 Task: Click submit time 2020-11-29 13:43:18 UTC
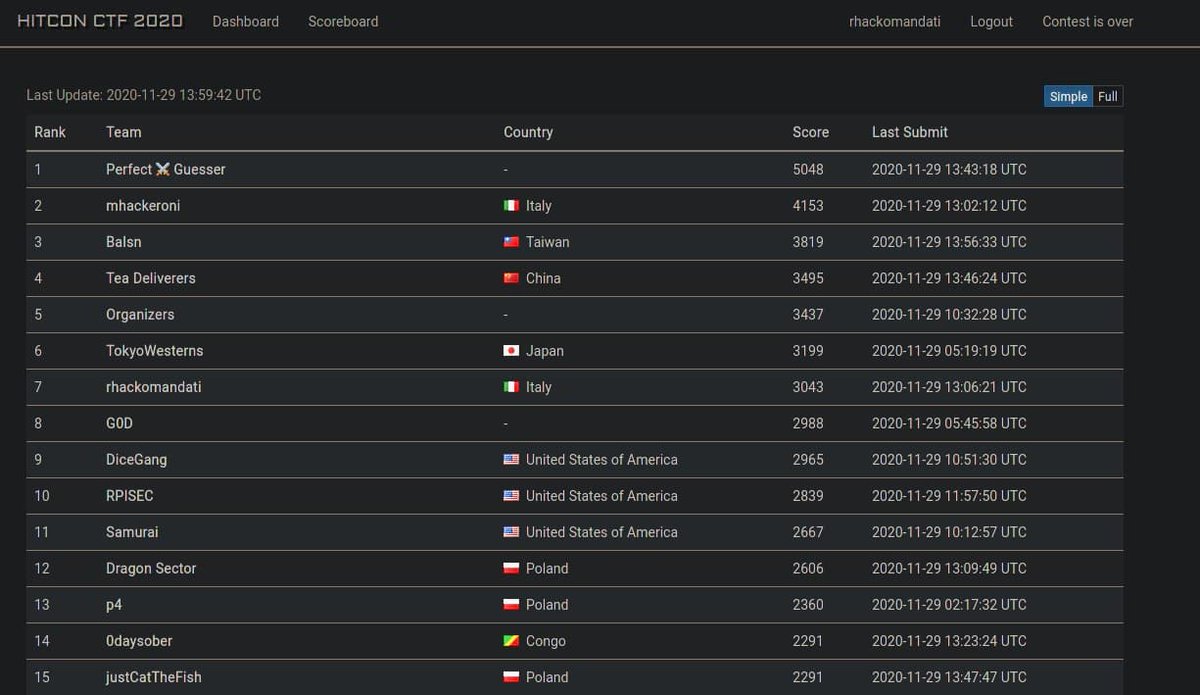click(949, 169)
